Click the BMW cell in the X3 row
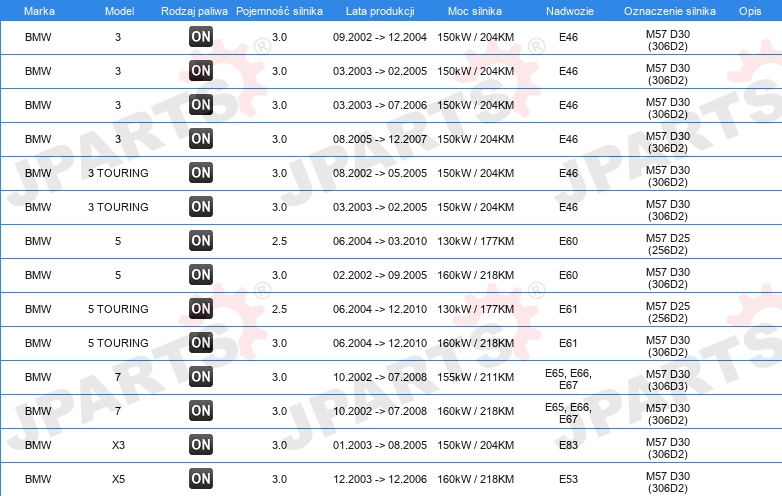 (x=38, y=445)
